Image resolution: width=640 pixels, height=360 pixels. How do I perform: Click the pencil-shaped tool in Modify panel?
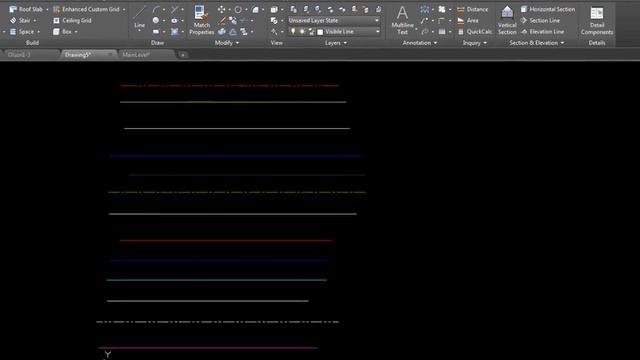click(222, 20)
